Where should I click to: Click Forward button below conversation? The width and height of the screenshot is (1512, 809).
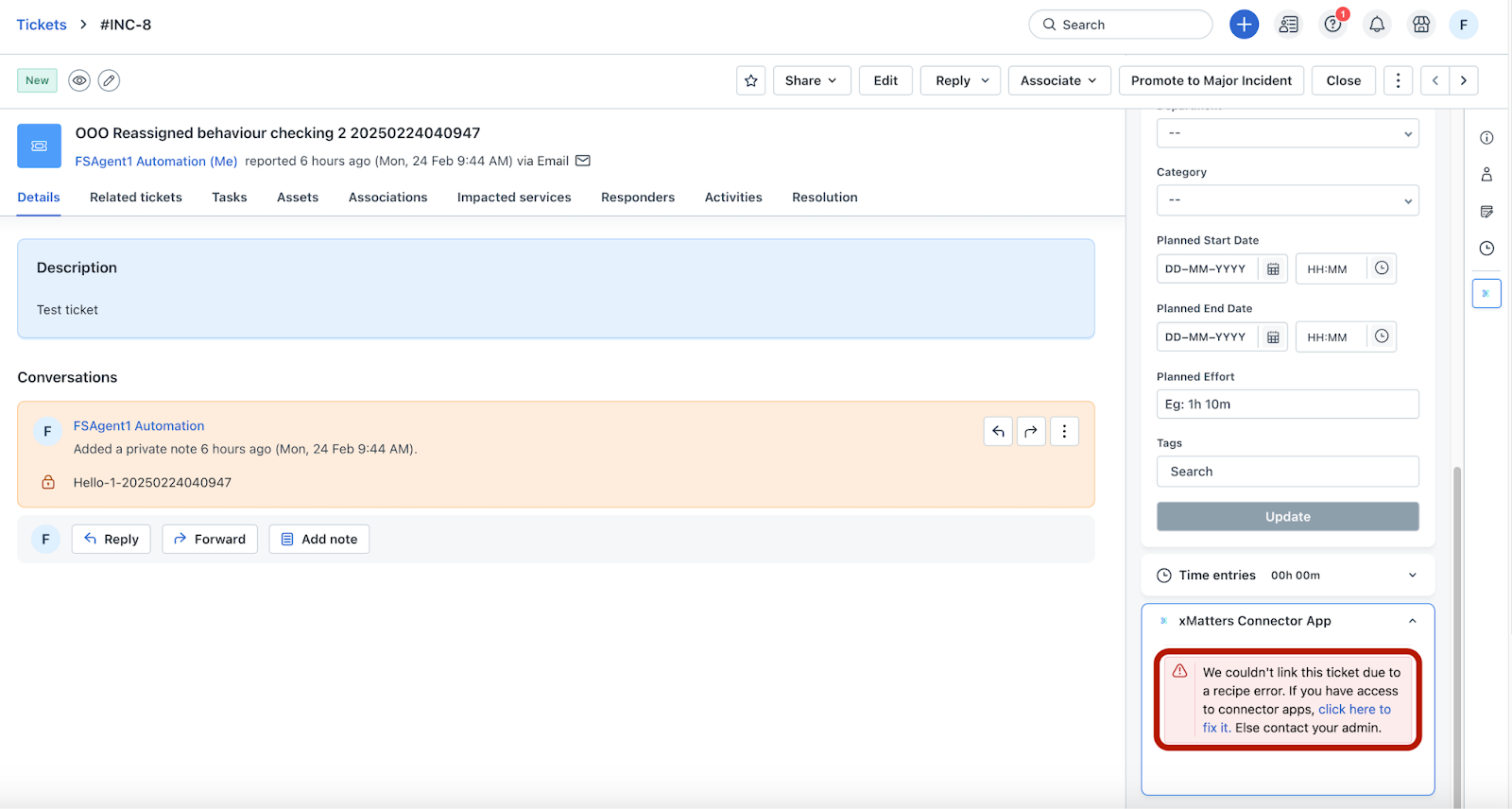pyautogui.click(x=210, y=539)
